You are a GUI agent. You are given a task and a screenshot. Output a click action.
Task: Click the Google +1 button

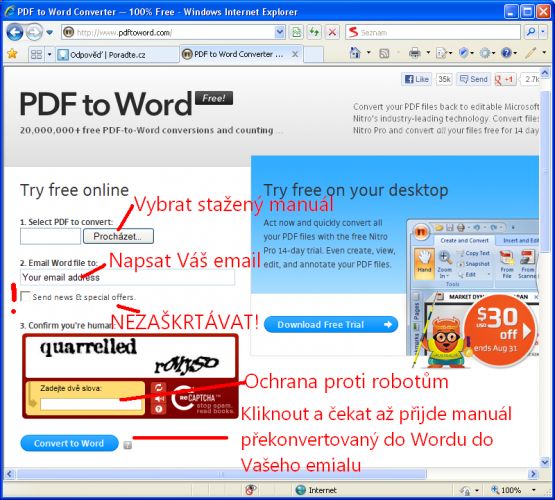click(504, 80)
